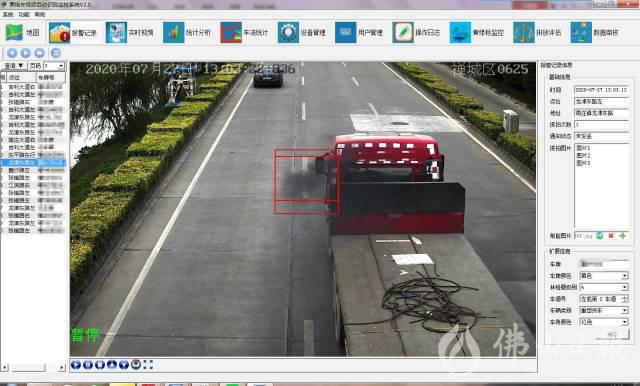Viewport: 640px width, 386px height.
Task: Click the attached picture filename field
Action: (x=584, y=236)
